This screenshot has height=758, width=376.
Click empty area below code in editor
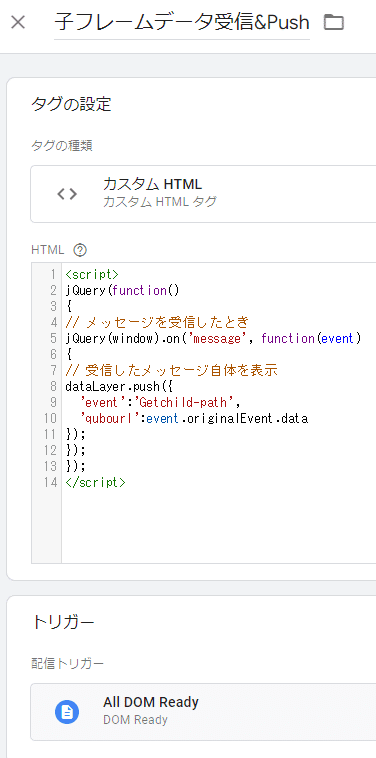[x=217, y=527]
